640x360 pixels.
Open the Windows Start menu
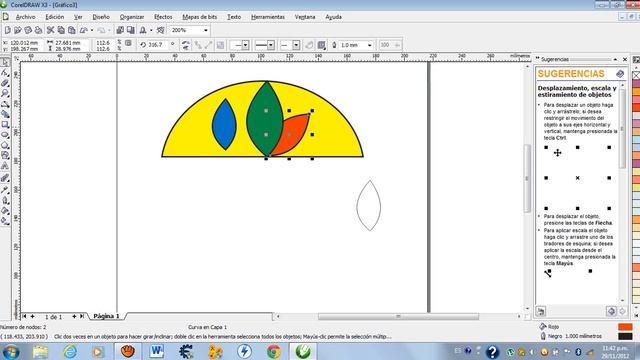11,351
